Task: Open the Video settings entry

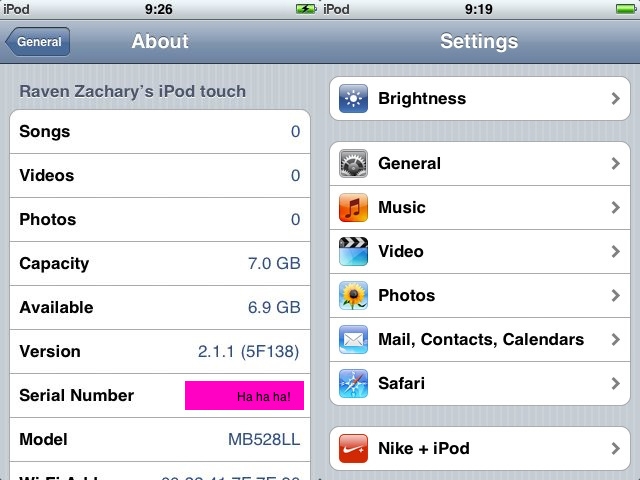Action: coord(480,251)
